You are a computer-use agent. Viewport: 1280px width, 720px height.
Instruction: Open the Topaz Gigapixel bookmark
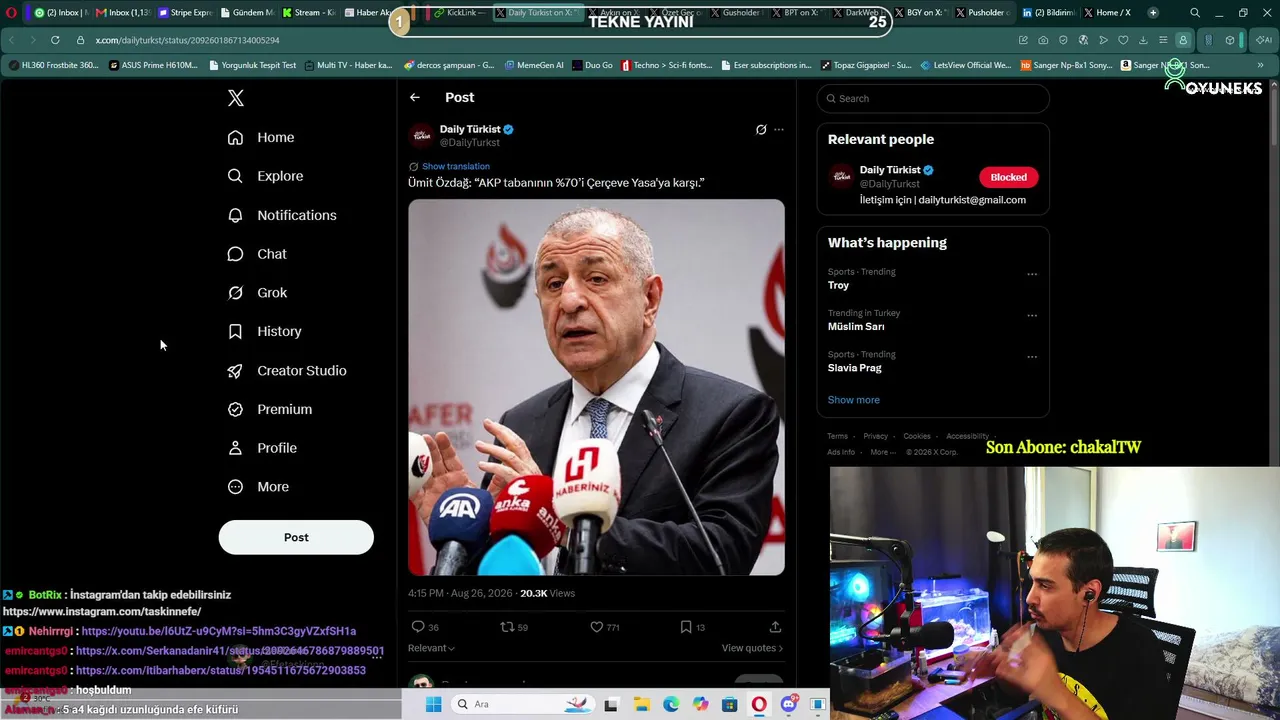[x=866, y=65]
